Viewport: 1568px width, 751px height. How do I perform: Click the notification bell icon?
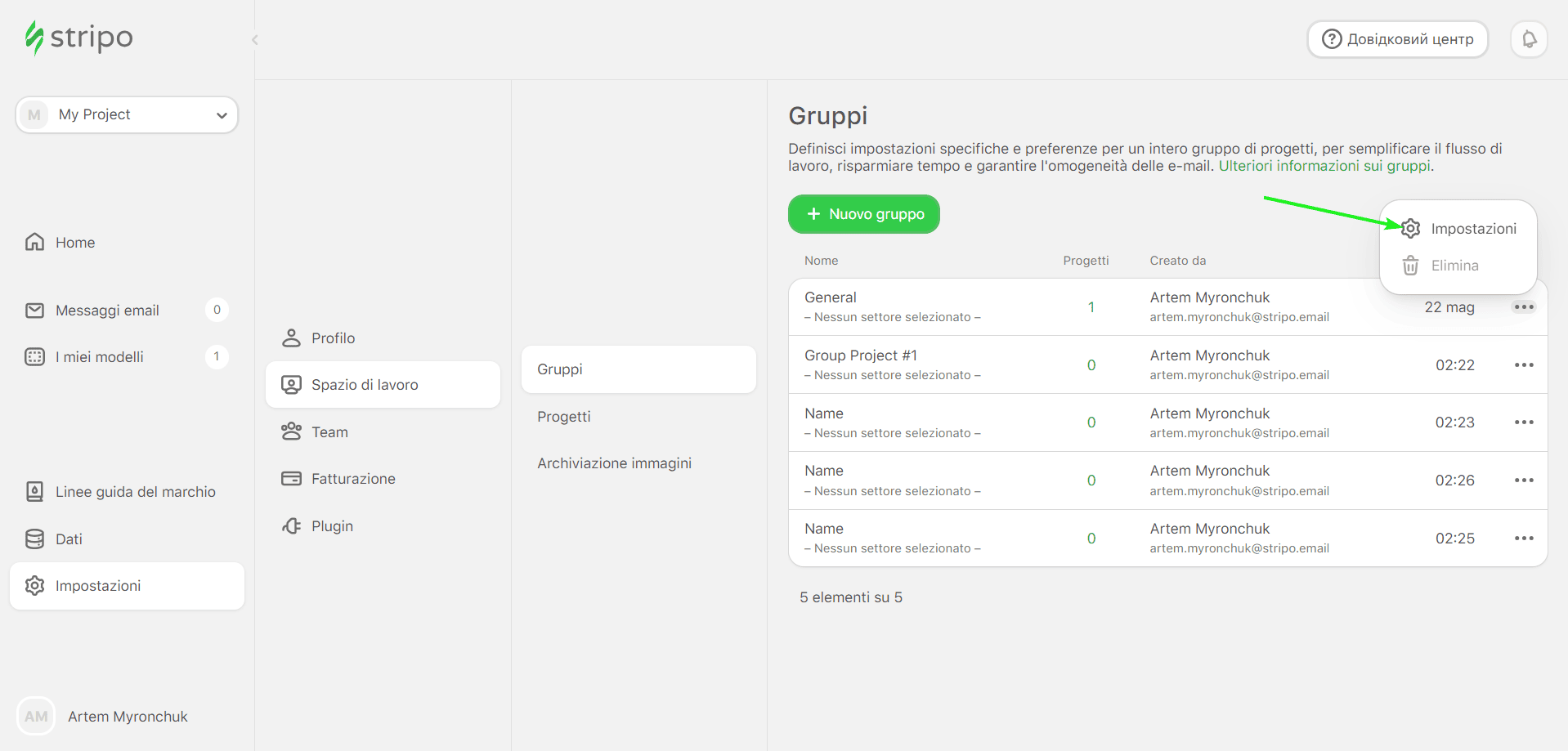1529,39
